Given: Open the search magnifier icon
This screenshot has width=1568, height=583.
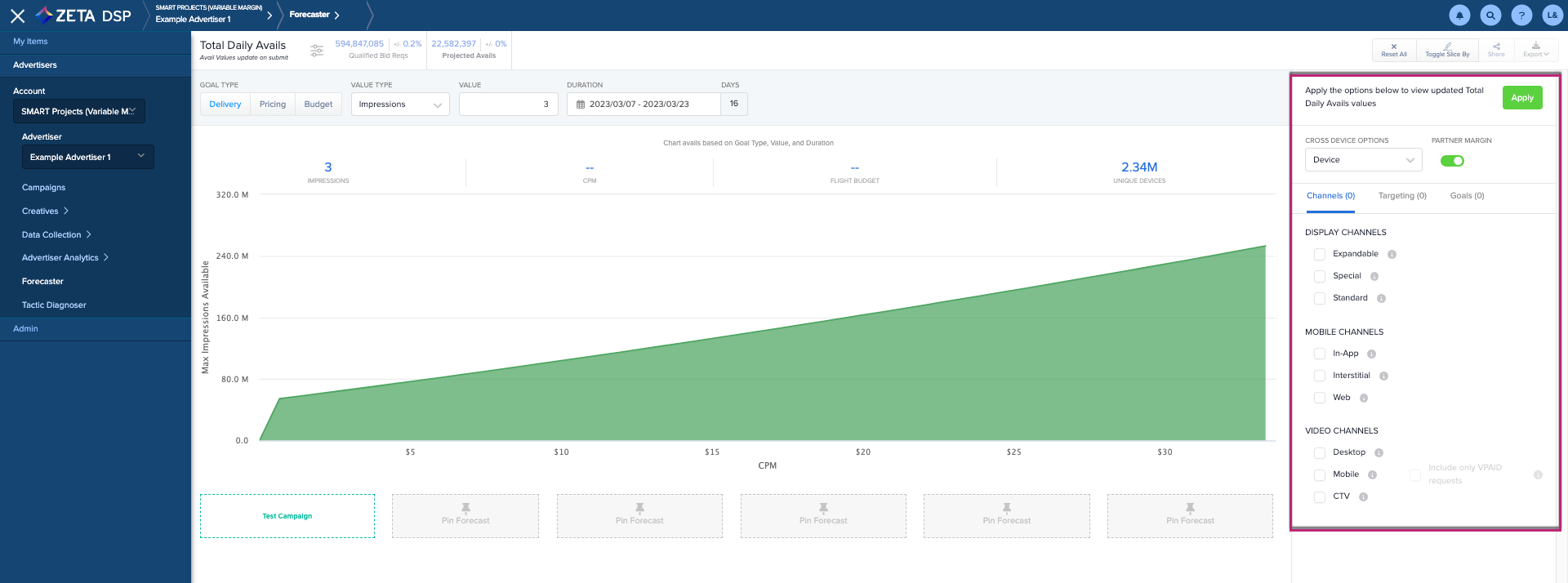Looking at the screenshot, I should coord(1490,16).
